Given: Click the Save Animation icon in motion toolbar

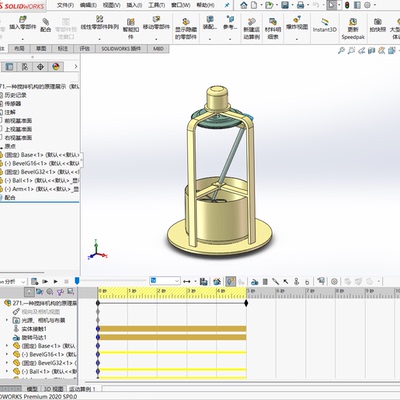Looking at the screenshot, I should 204,282.
